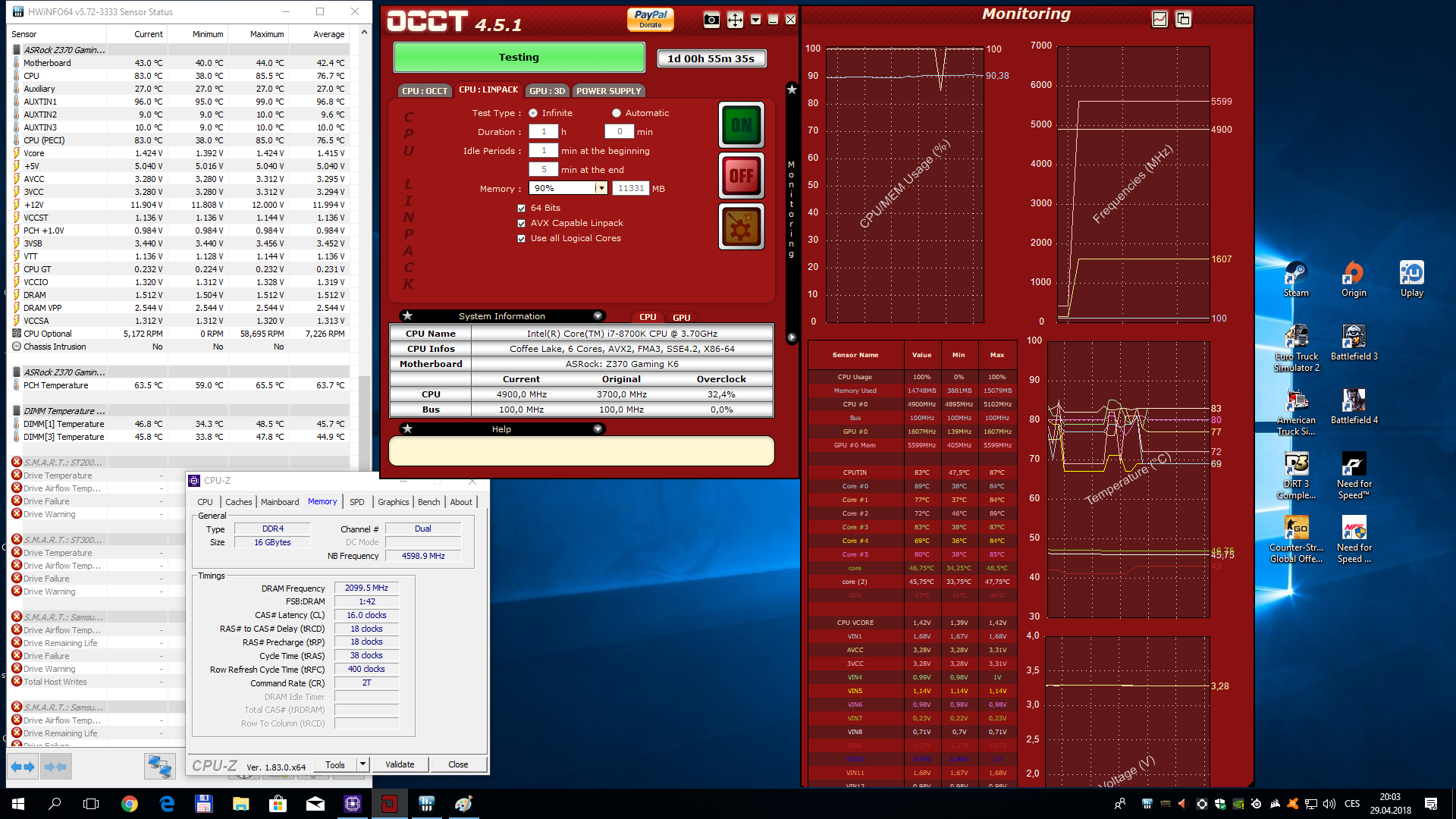Open Chrome from the taskbar
Viewport: 1456px width, 819px height.
tap(130, 804)
